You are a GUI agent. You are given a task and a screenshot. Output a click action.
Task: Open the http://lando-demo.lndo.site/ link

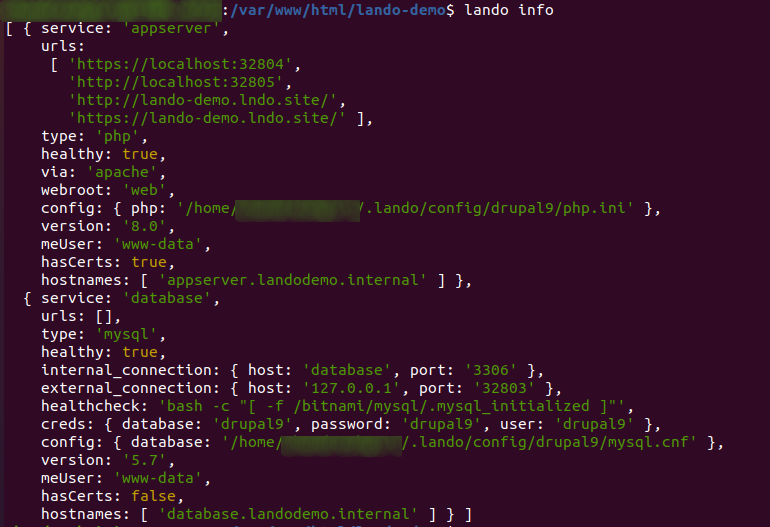tap(203, 100)
